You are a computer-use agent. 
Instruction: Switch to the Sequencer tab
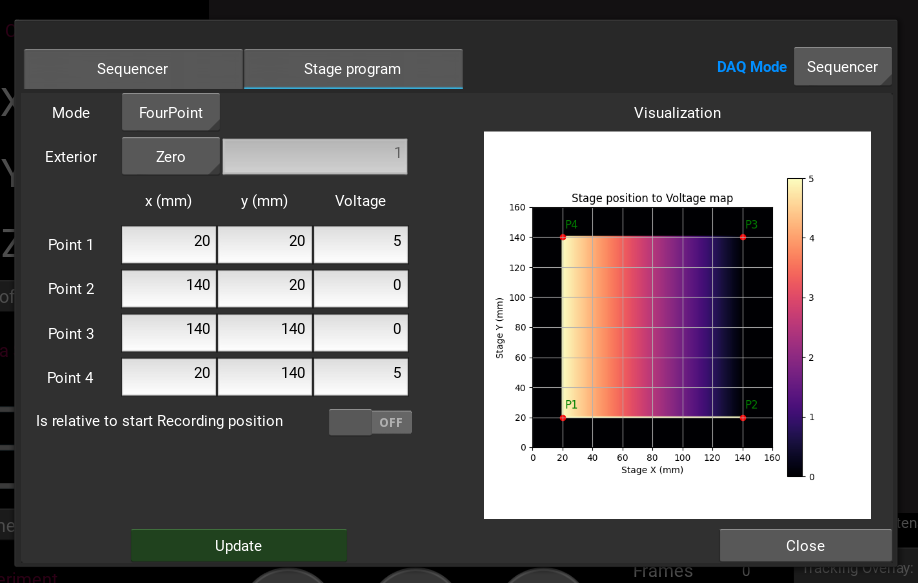pos(133,69)
